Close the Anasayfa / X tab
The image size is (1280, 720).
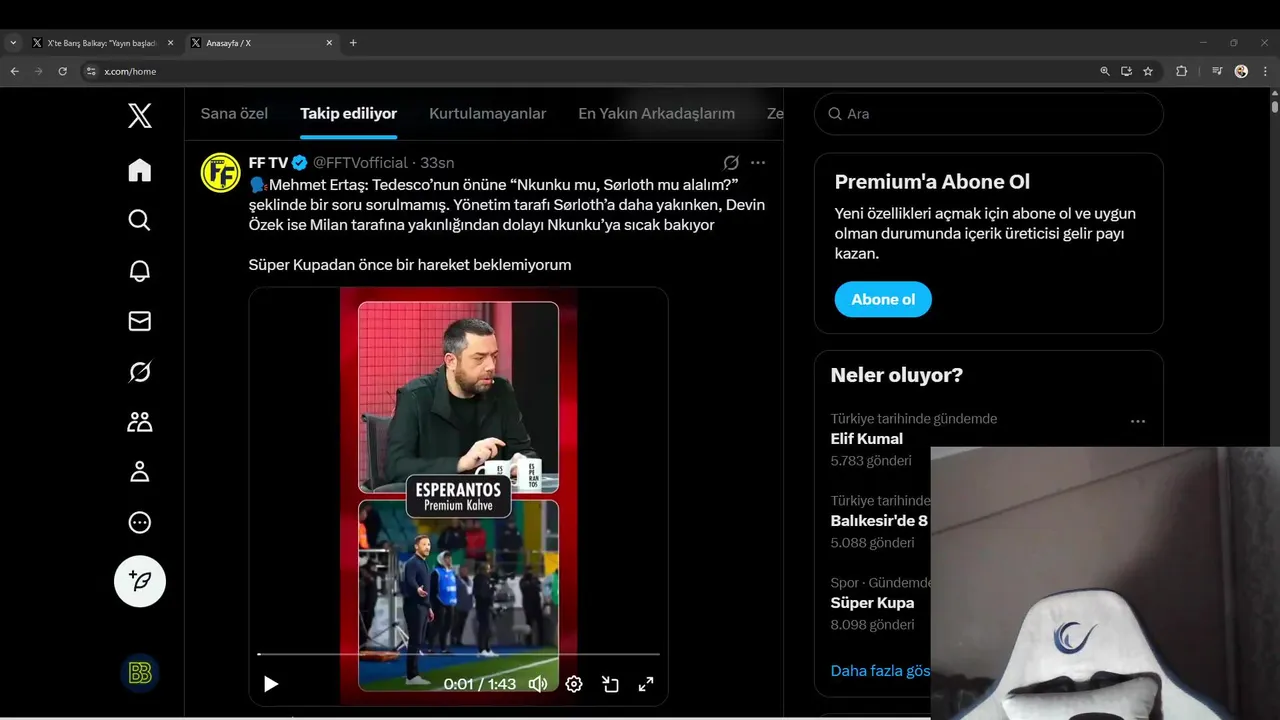tap(329, 43)
